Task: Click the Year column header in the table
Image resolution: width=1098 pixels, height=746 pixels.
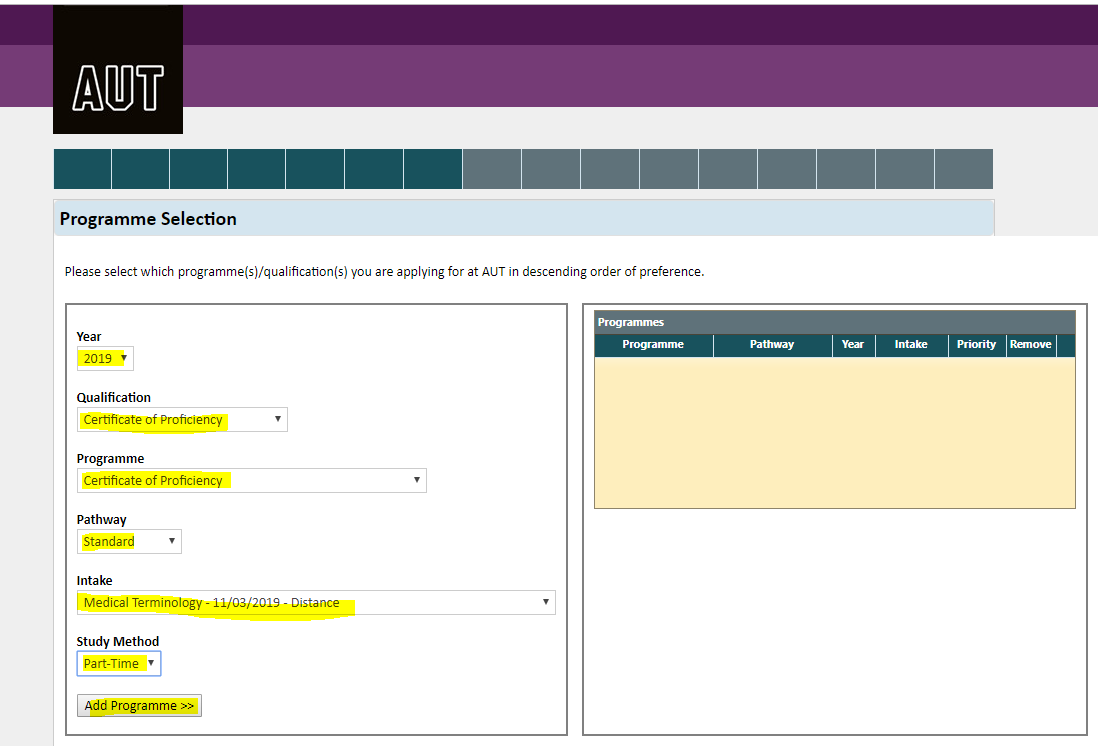Action: click(x=853, y=345)
